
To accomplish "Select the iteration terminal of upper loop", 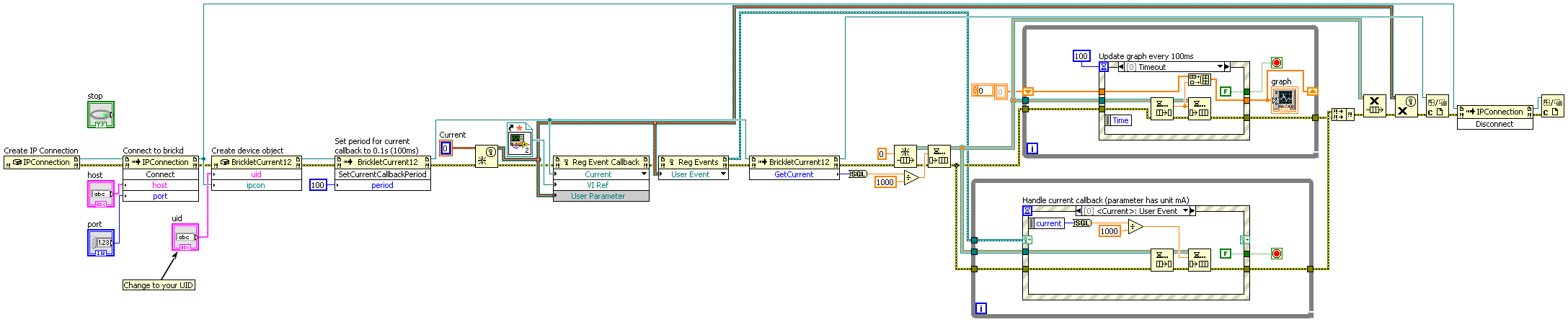I will point(1032,148).
